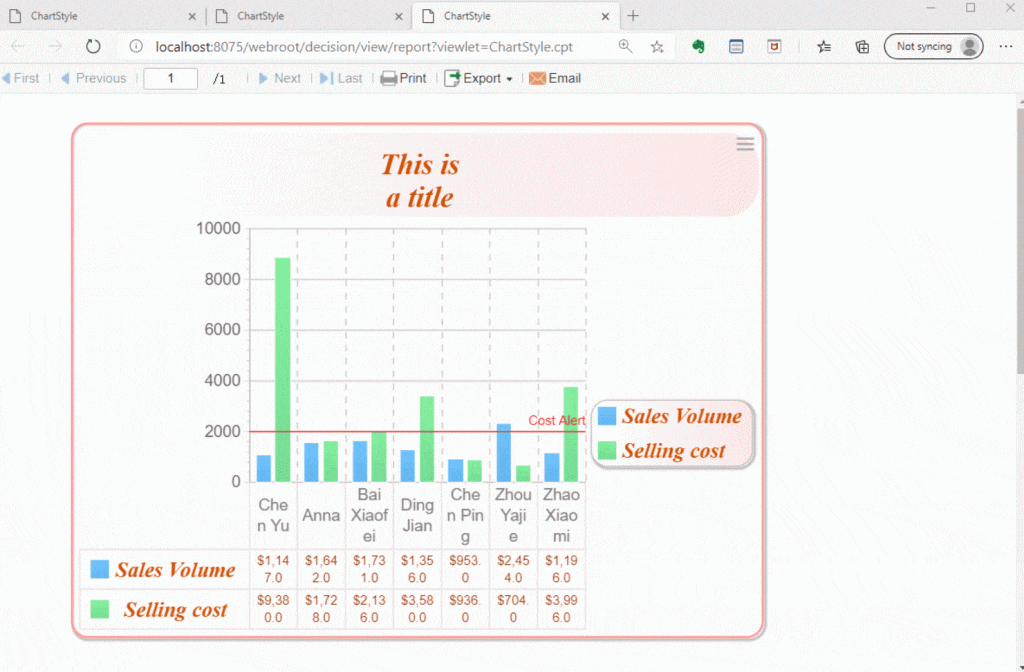
Task: Close the third ChartStyle tab
Action: 605,16
